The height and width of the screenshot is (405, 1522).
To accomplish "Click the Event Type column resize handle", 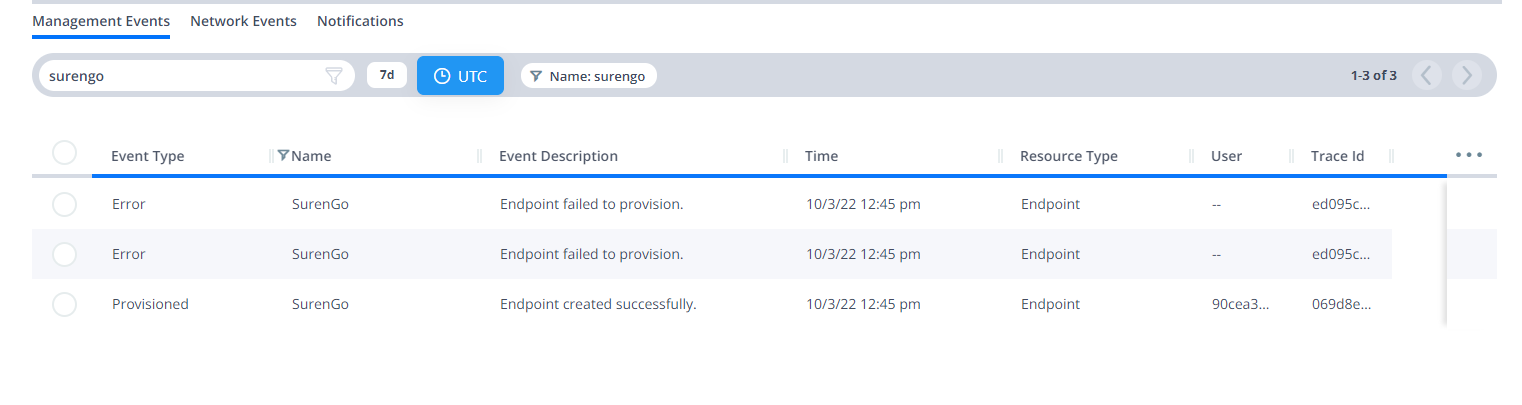I will [271, 156].
